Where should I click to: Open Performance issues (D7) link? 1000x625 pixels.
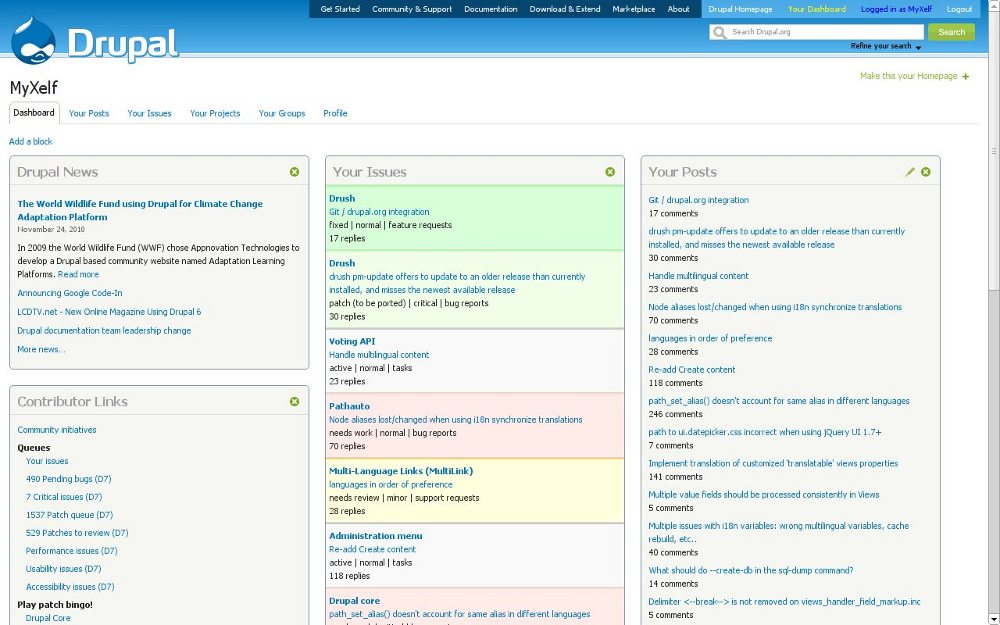pos(71,551)
